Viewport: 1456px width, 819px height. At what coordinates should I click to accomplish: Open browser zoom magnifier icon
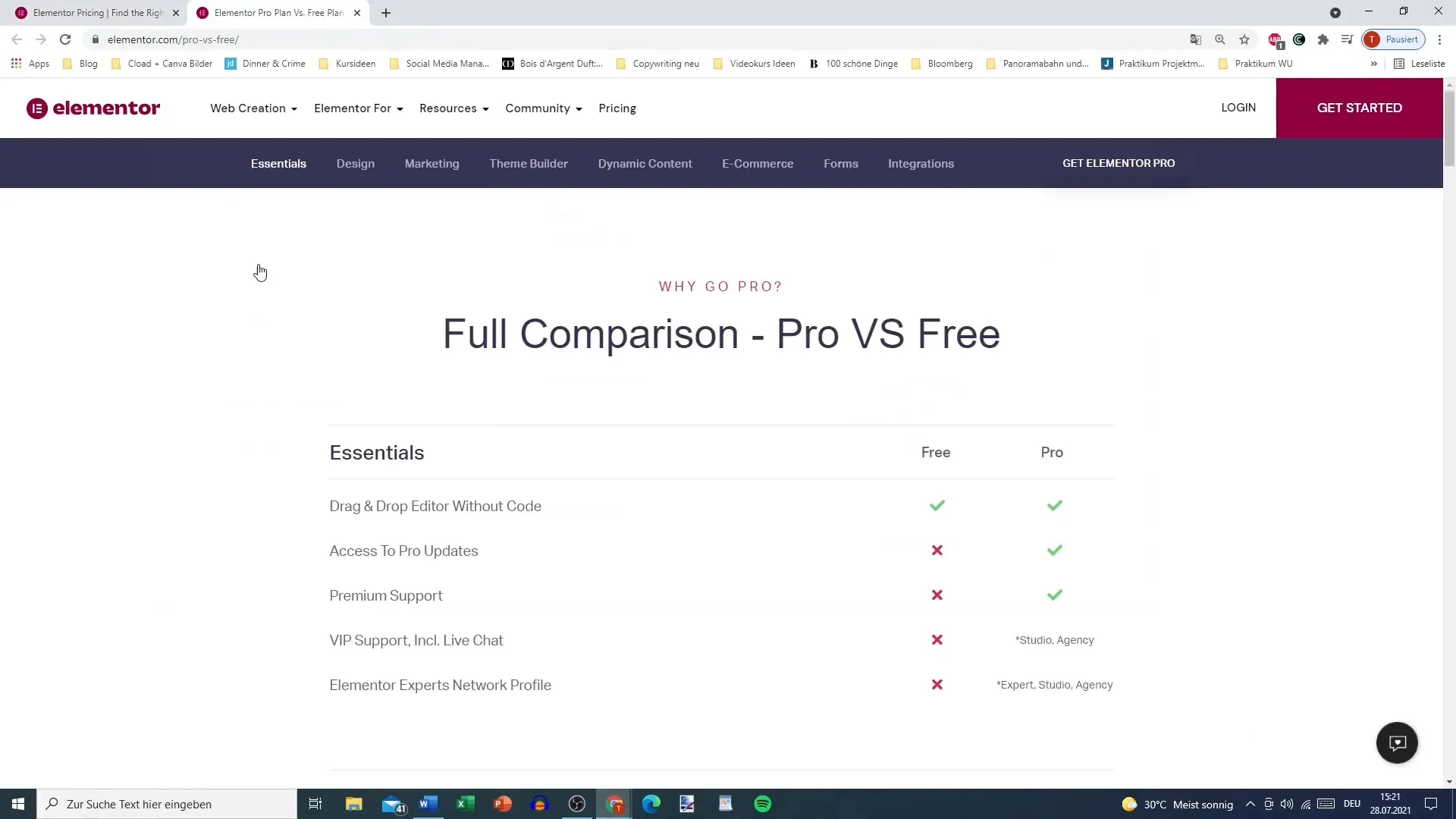1220,39
